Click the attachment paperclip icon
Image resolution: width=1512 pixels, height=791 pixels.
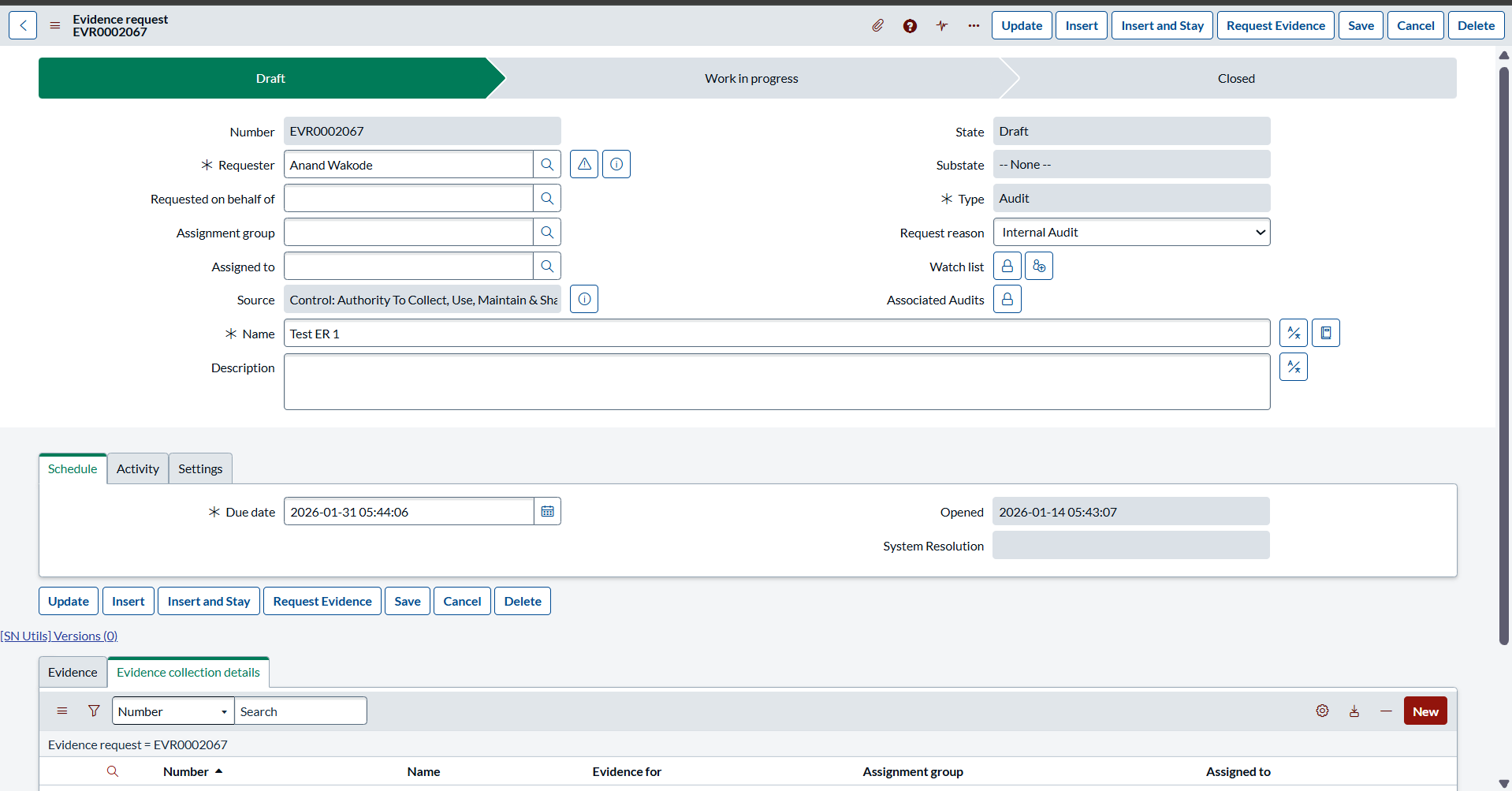(877, 26)
